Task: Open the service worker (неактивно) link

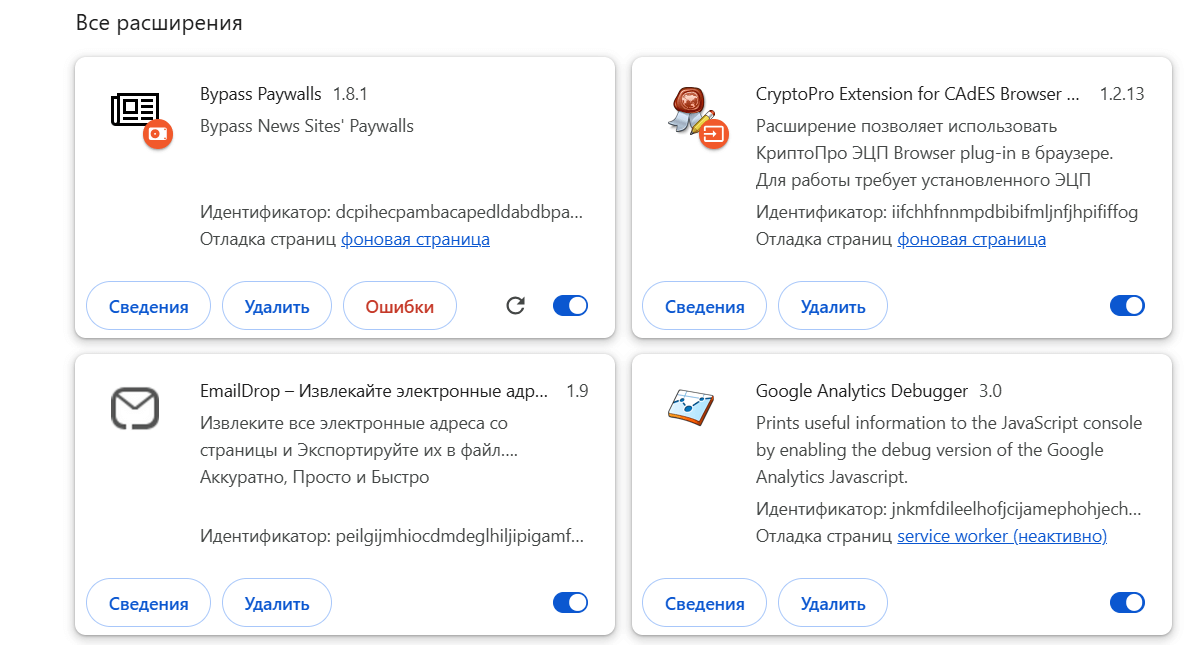Action: coord(1002,536)
